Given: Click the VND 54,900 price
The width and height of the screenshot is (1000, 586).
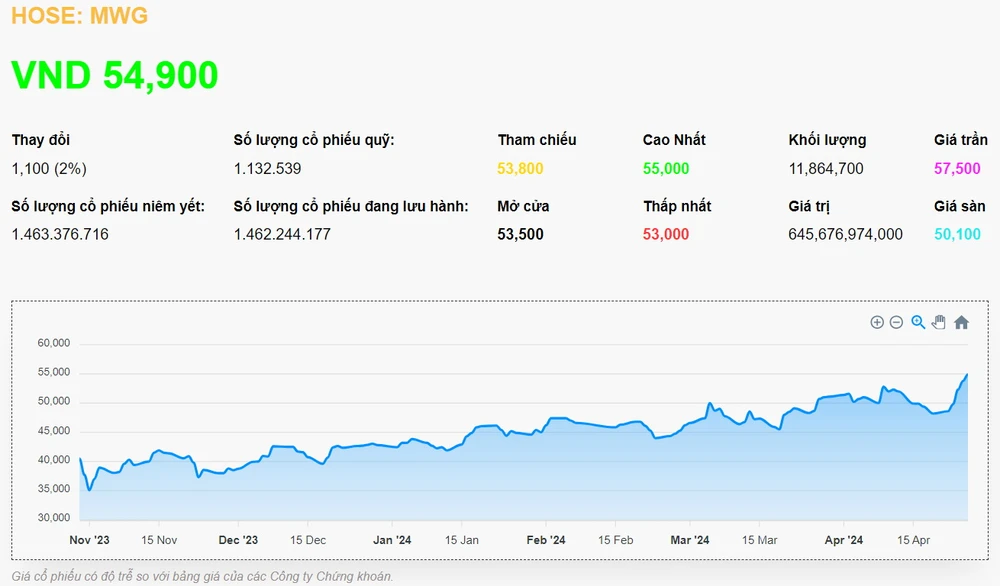Looking at the screenshot, I should click(x=115, y=75).
